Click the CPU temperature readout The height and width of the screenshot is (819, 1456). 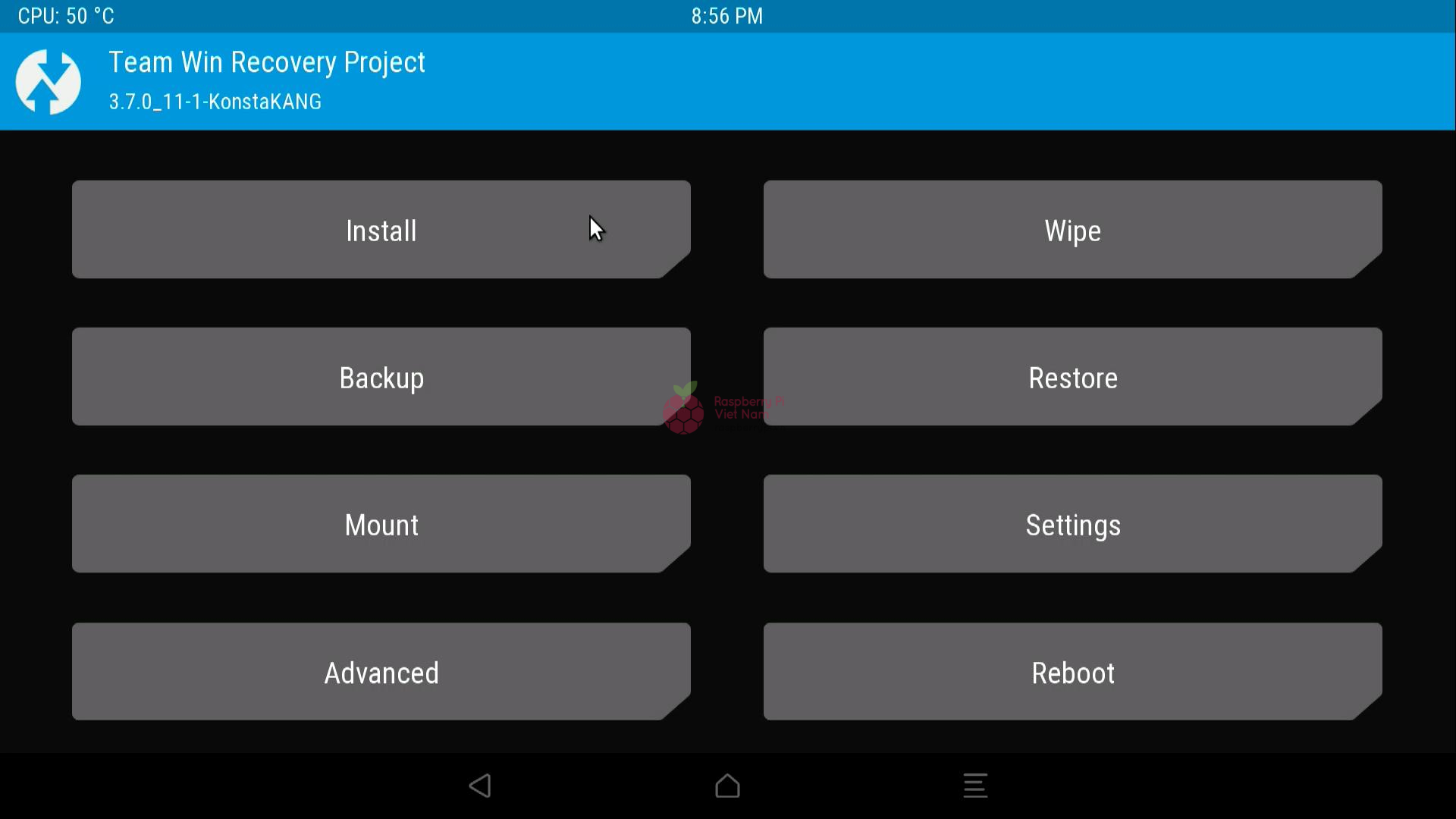click(66, 16)
